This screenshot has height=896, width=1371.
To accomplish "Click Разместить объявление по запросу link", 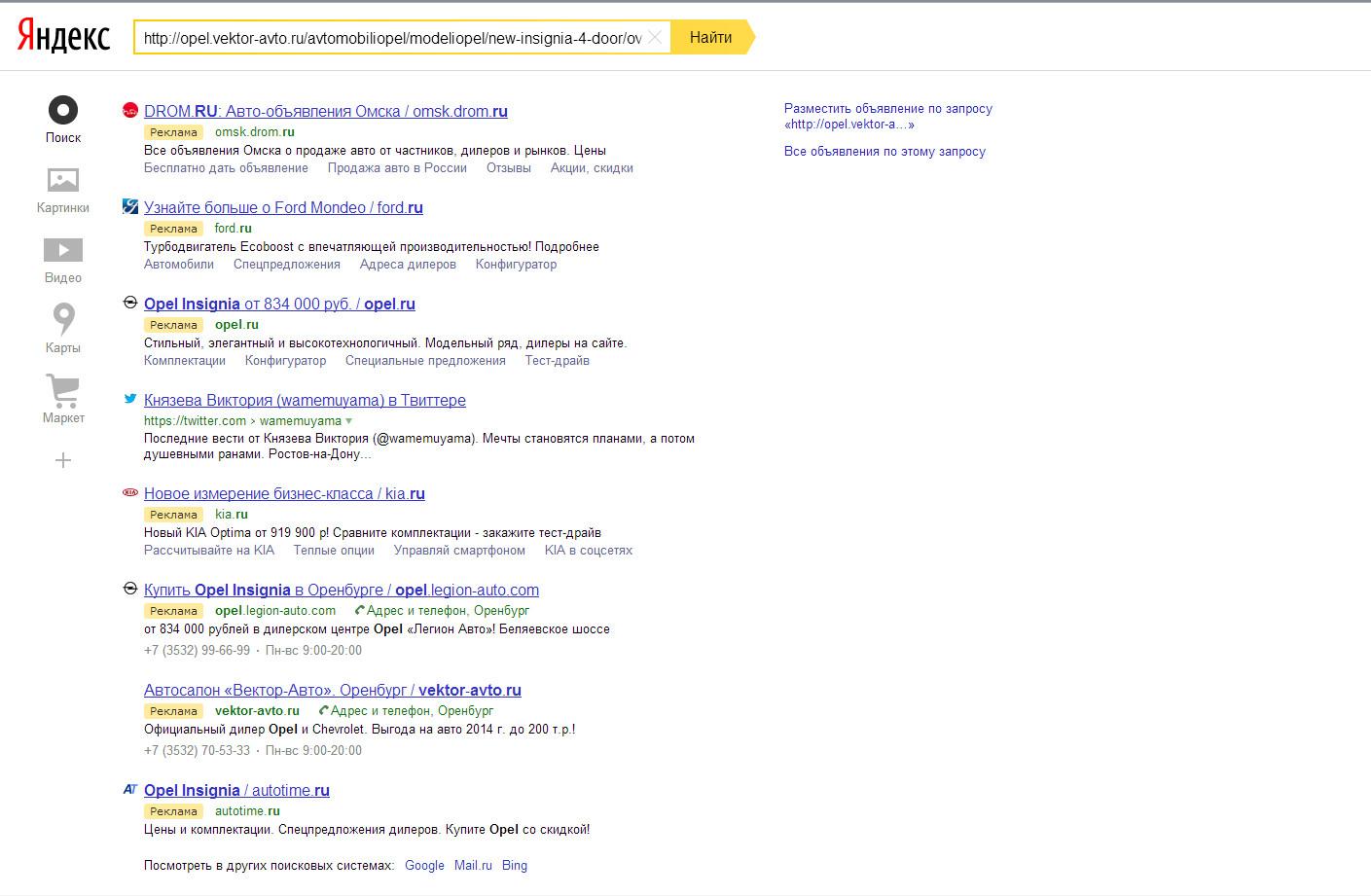I will 888,116.
